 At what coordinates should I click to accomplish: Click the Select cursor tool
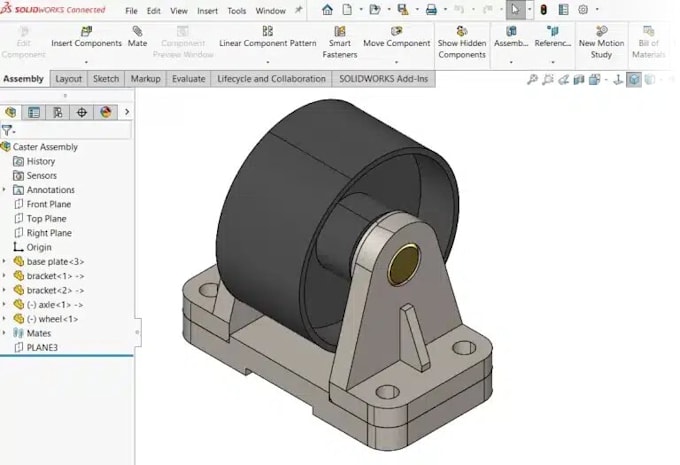tap(515, 10)
